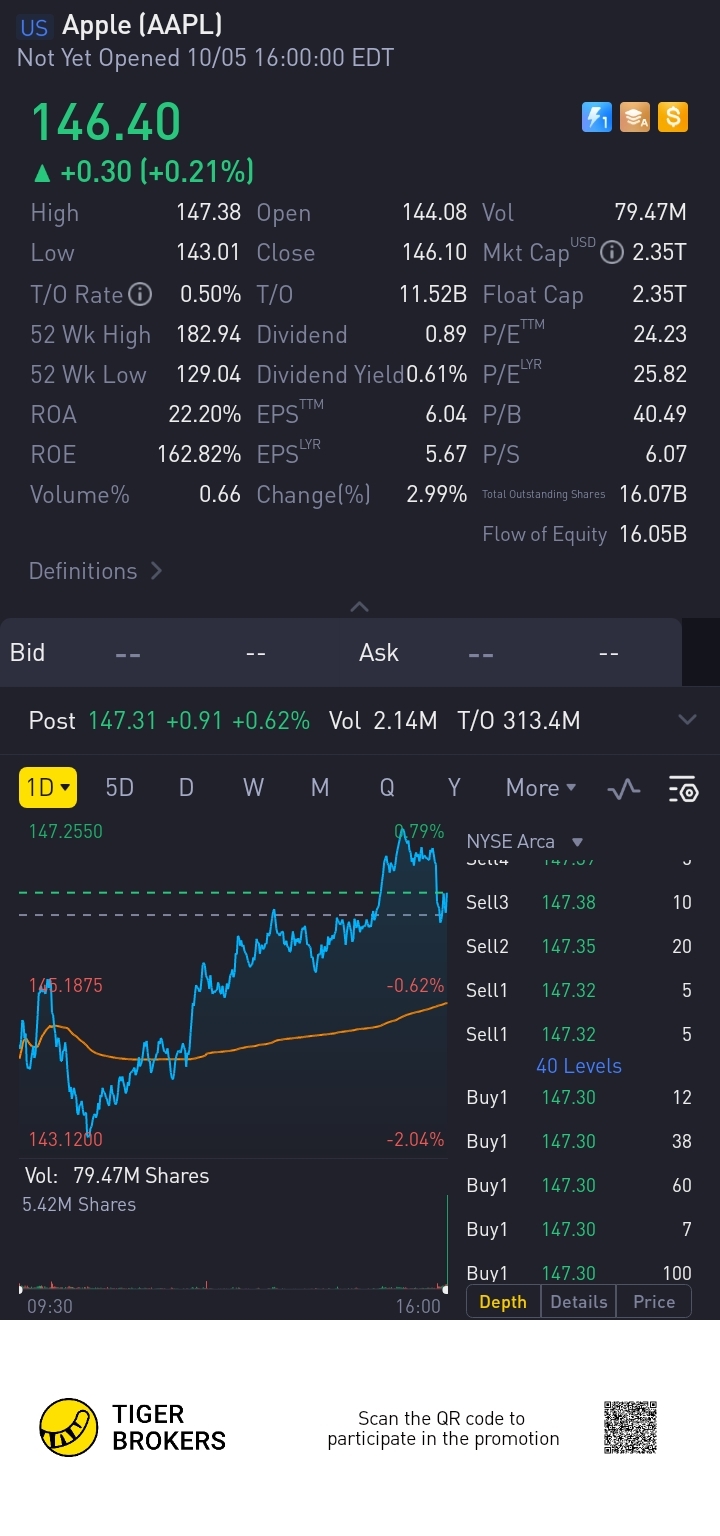720x1536 pixels.
Task: Tap the P/B value 40.49
Action: coord(660,414)
